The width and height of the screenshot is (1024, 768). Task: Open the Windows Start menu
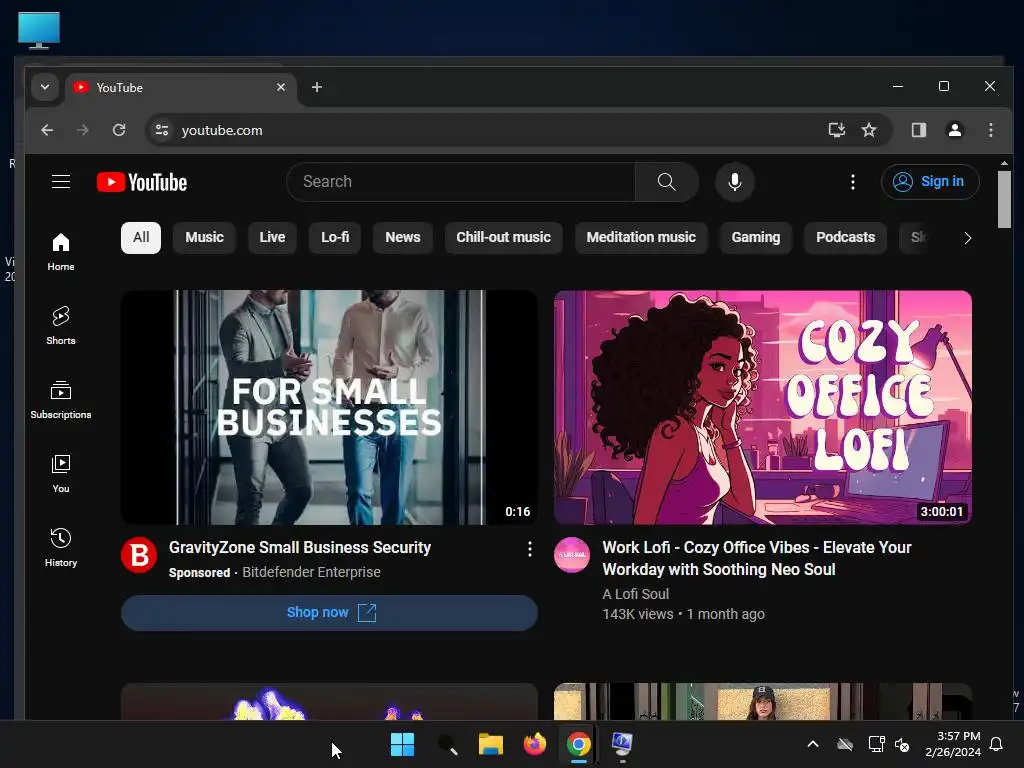pos(402,744)
